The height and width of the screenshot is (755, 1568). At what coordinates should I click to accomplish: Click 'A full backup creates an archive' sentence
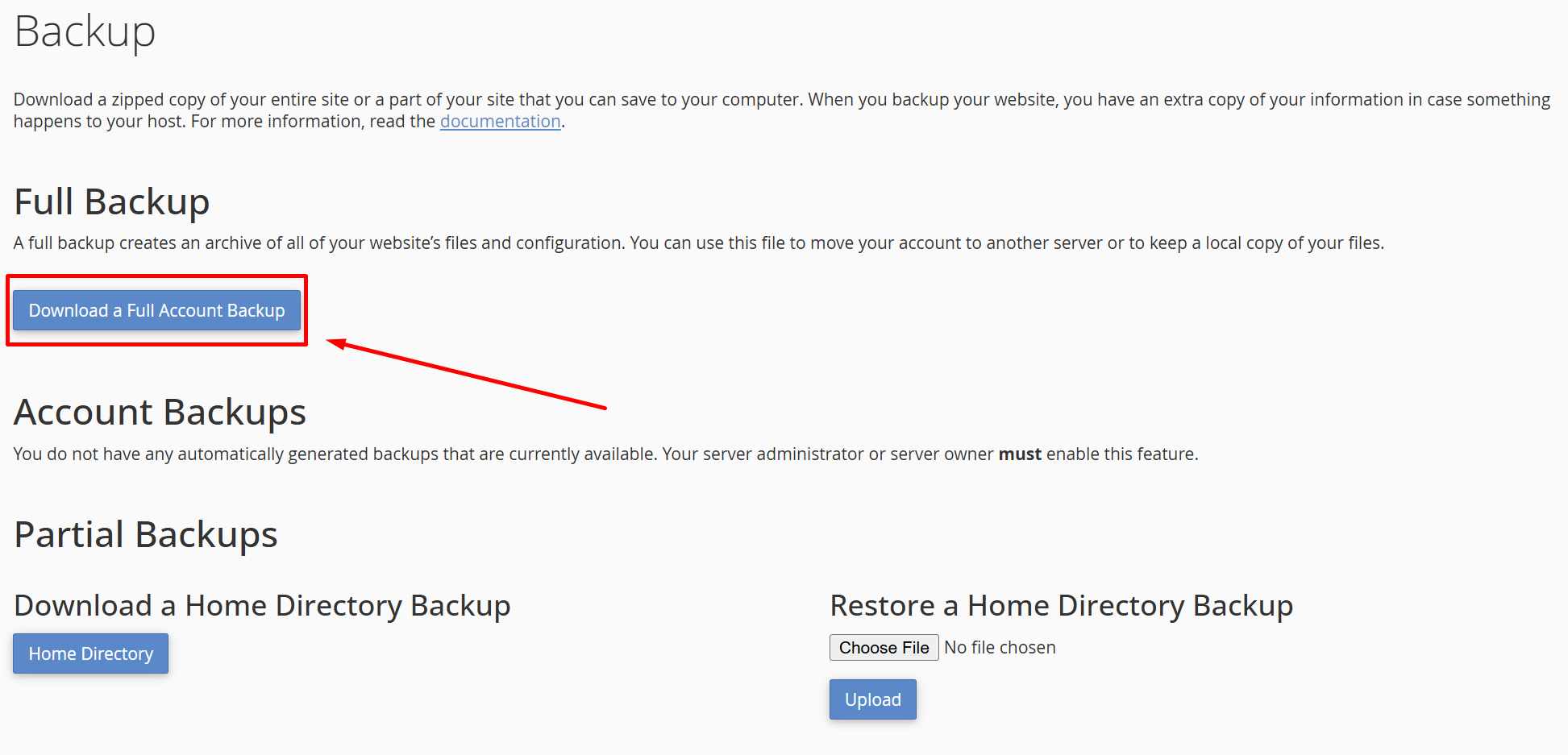(x=318, y=243)
